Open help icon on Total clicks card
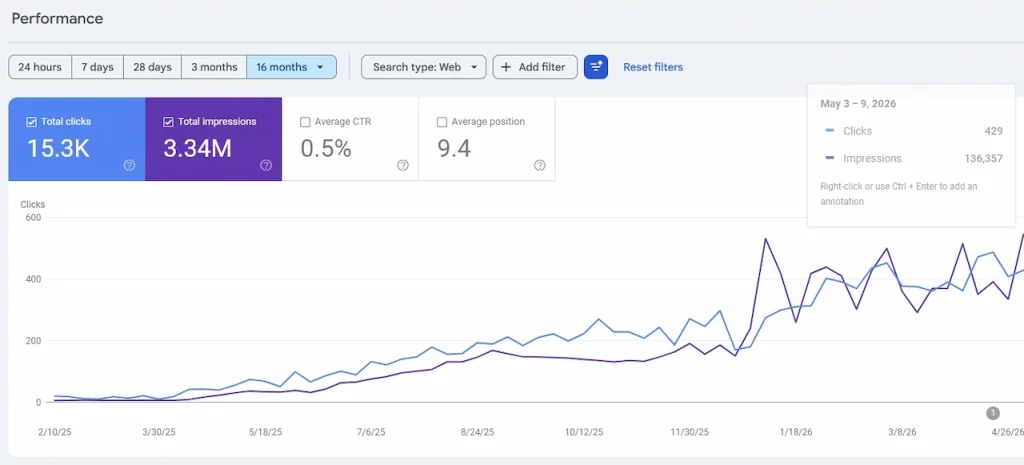 click(x=129, y=165)
